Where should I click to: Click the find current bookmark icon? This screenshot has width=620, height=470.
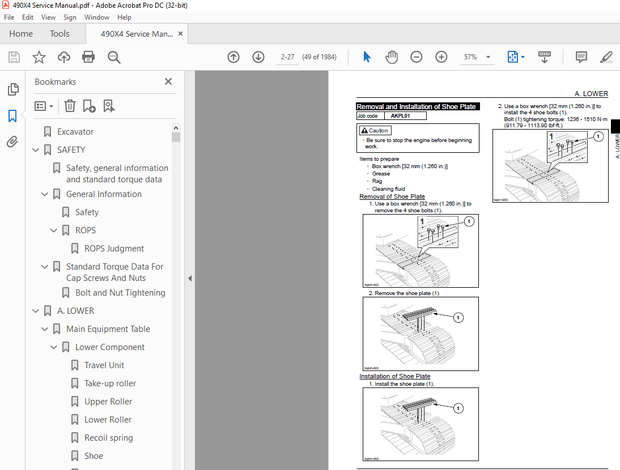pyautogui.click(x=109, y=106)
